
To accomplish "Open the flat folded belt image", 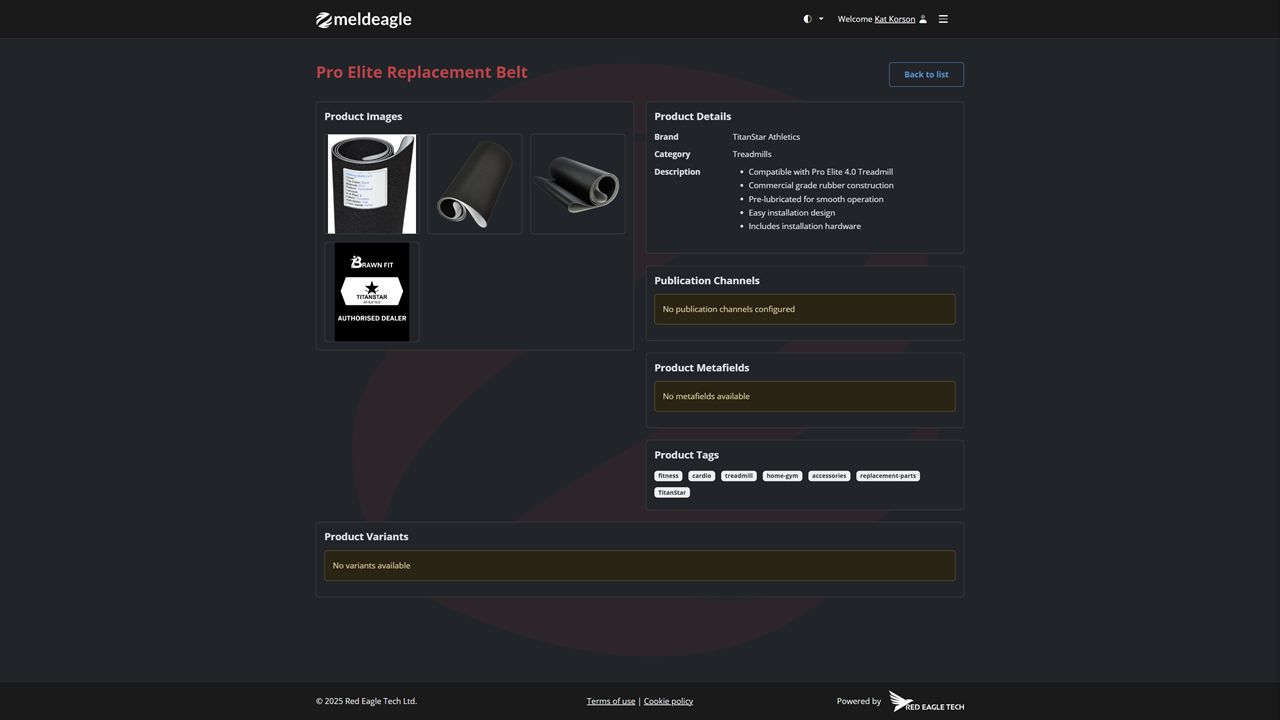I will 578,184.
